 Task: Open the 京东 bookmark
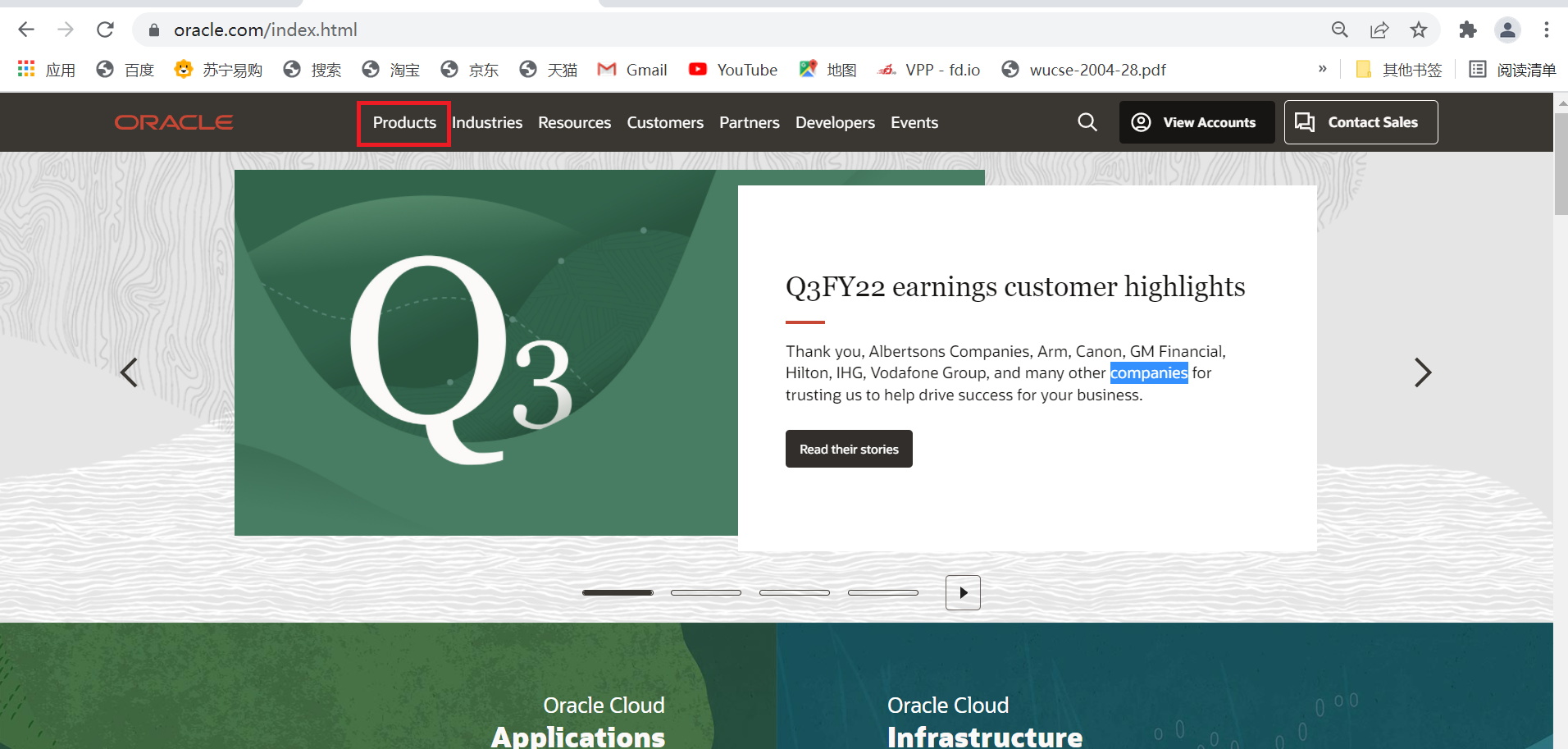tap(470, 70)
